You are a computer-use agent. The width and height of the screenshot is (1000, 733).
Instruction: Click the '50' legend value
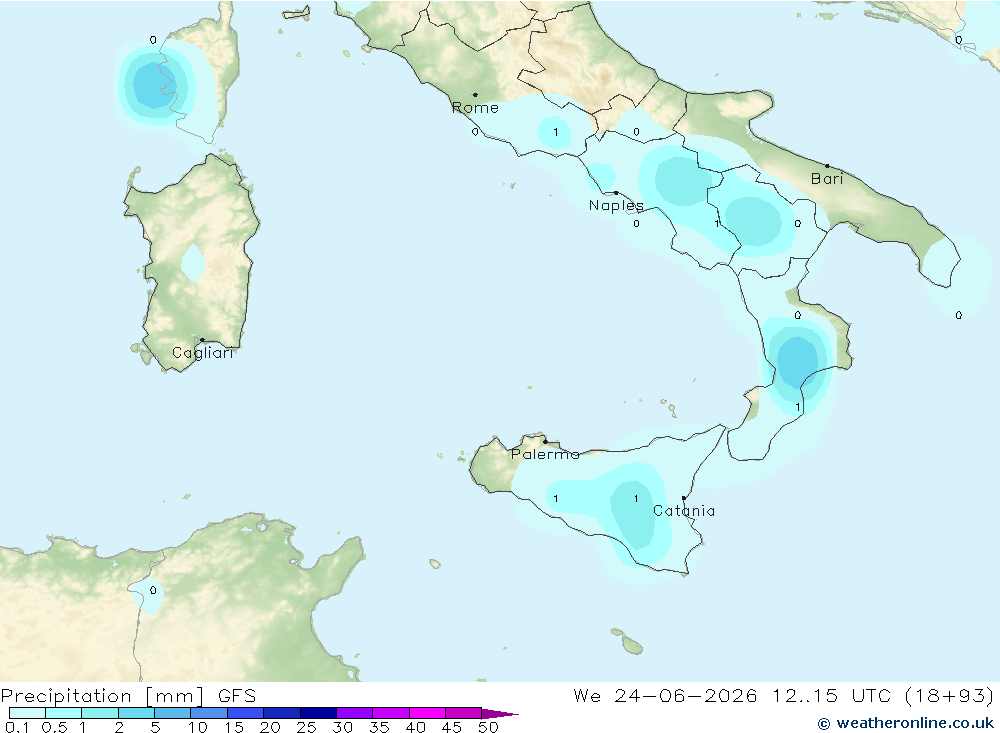[488, 727]
